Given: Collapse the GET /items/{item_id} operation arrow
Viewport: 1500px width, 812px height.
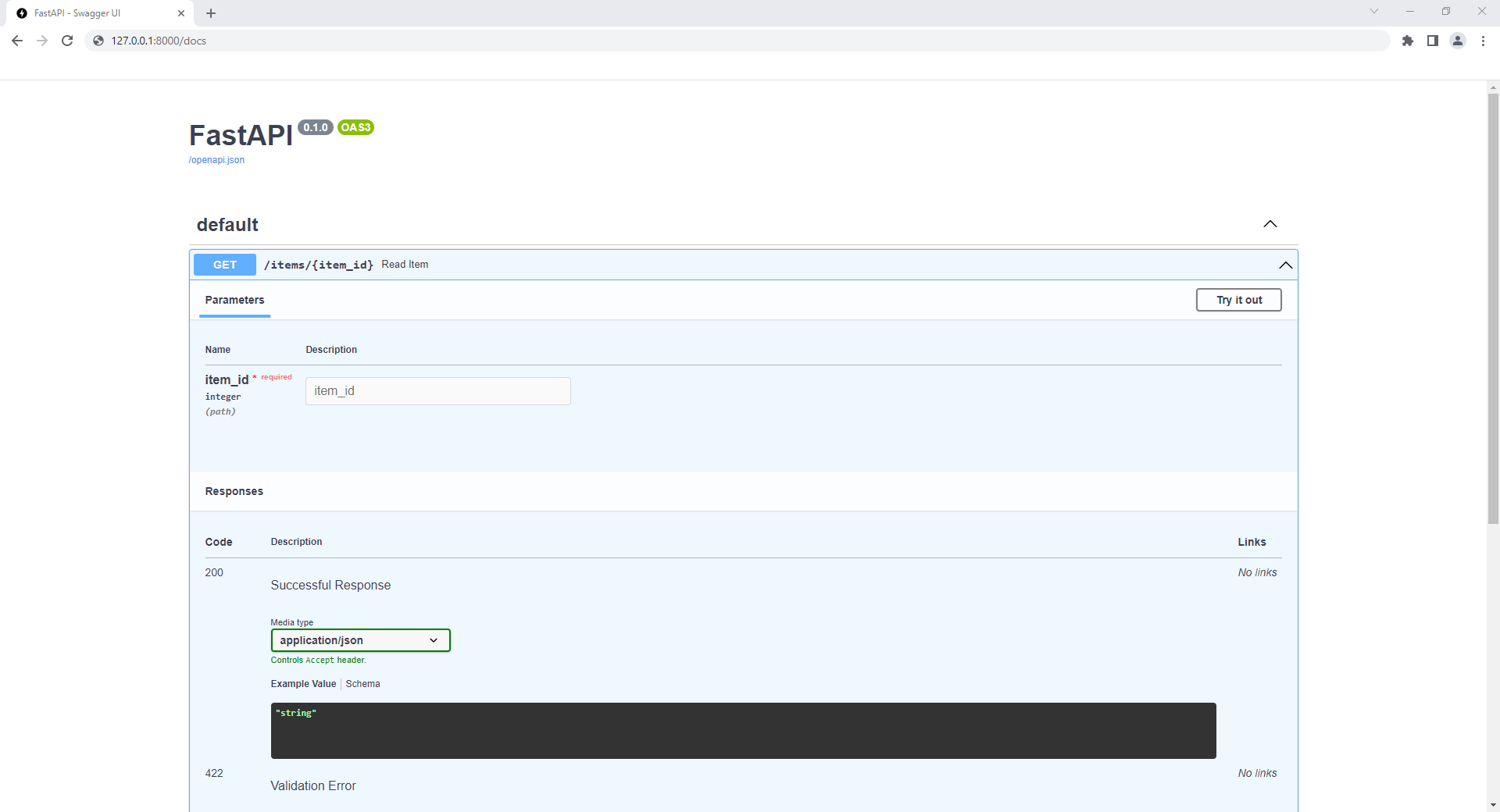Looking at the screenshot, I should tap(1285, 265).
